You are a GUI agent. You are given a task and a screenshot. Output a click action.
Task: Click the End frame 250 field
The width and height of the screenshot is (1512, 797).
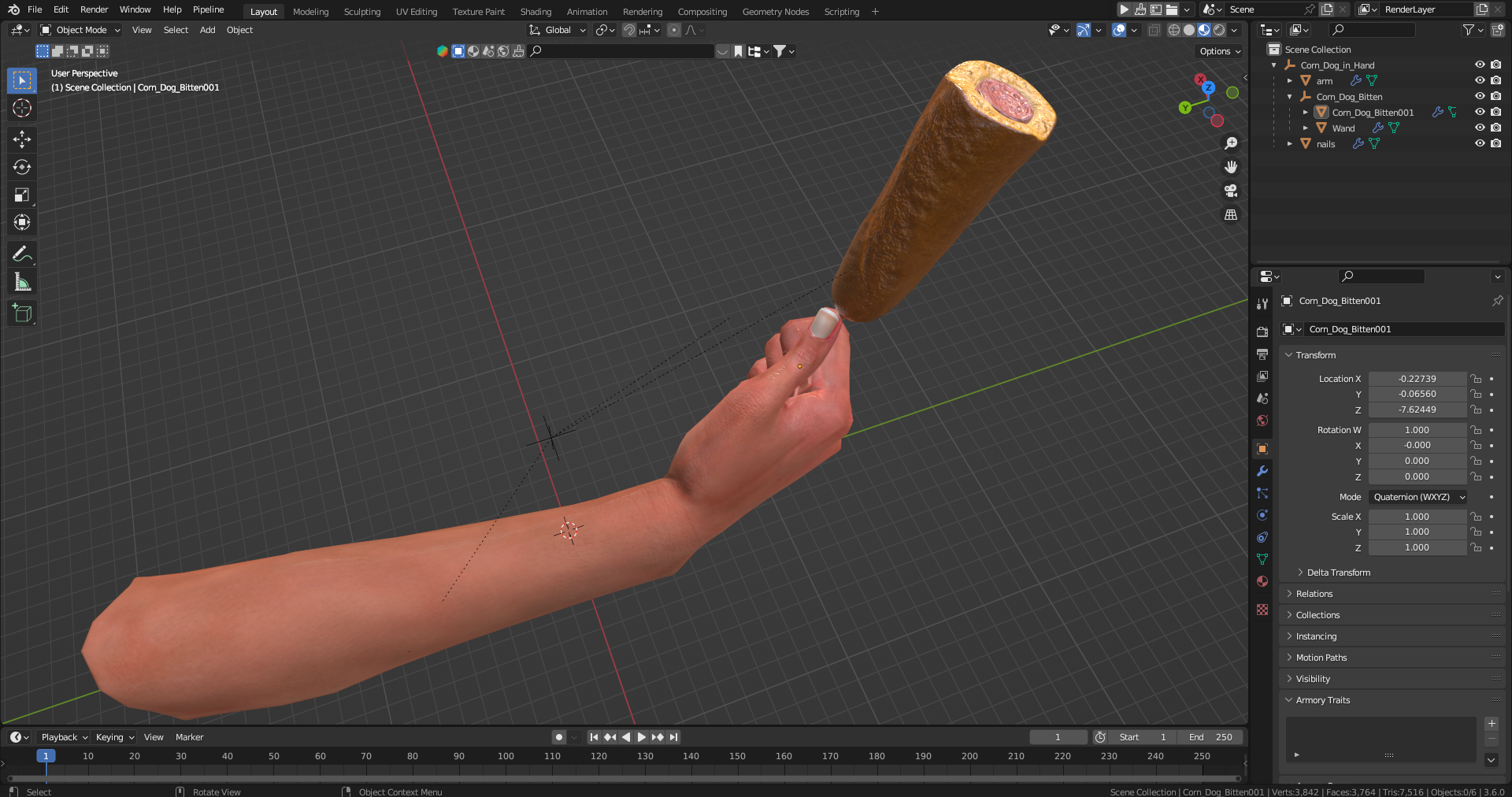point(1210,737)
